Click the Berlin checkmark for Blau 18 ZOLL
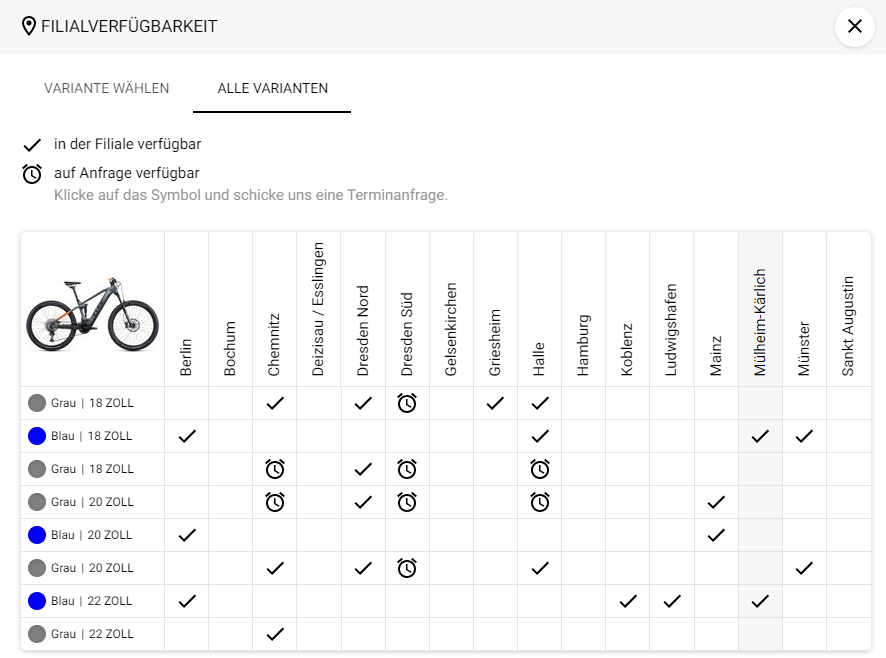Image resolution: width=886 pixels, height=658 pixels. (186, 436)
